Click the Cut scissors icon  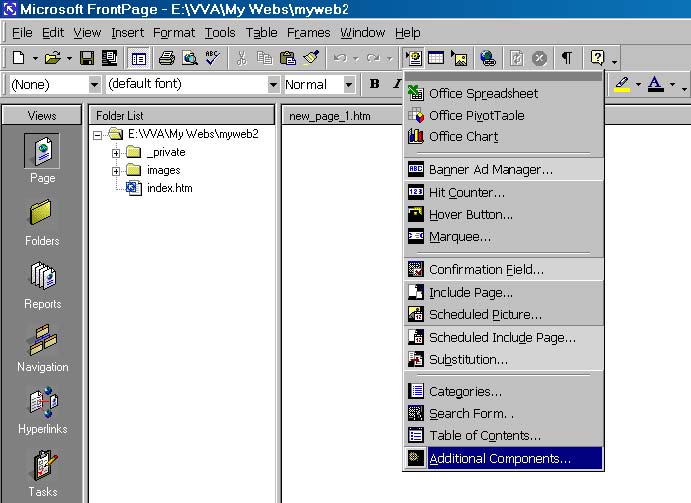241,58
